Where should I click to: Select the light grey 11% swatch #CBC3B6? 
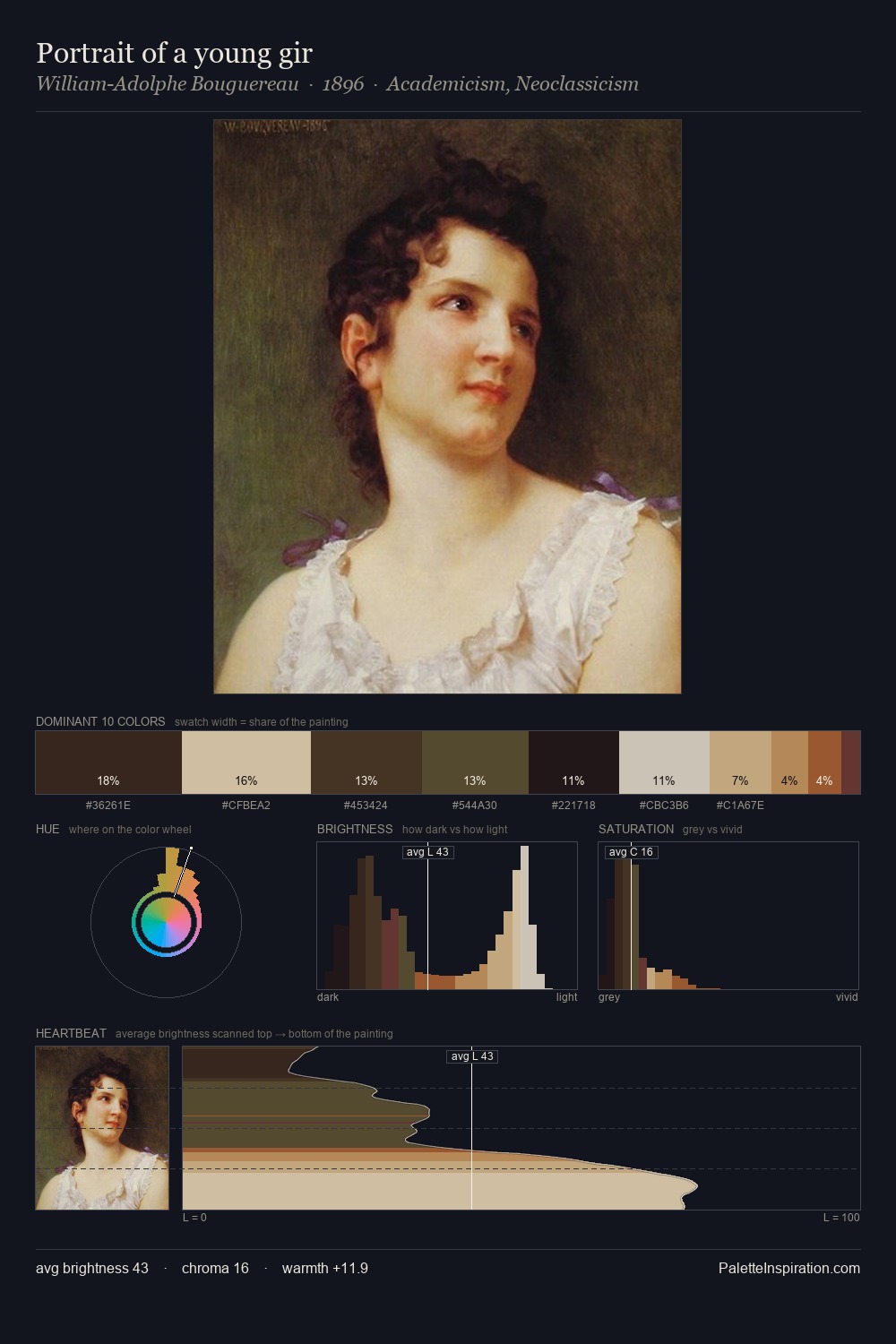(664, 762)
